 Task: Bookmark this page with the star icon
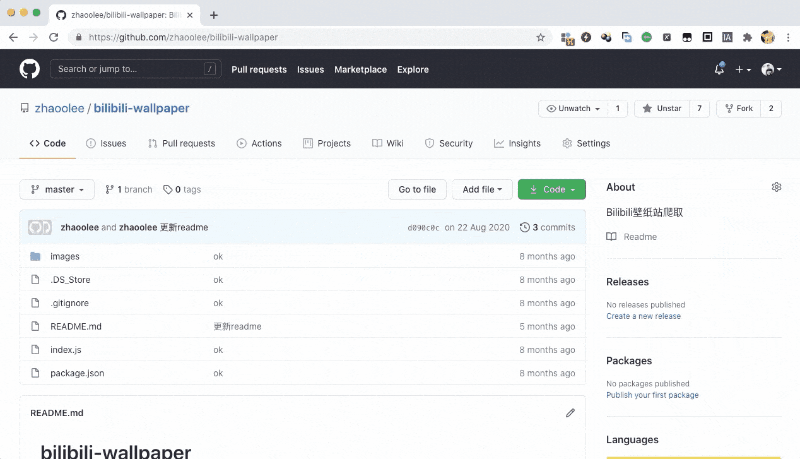(x=540, y=37)
